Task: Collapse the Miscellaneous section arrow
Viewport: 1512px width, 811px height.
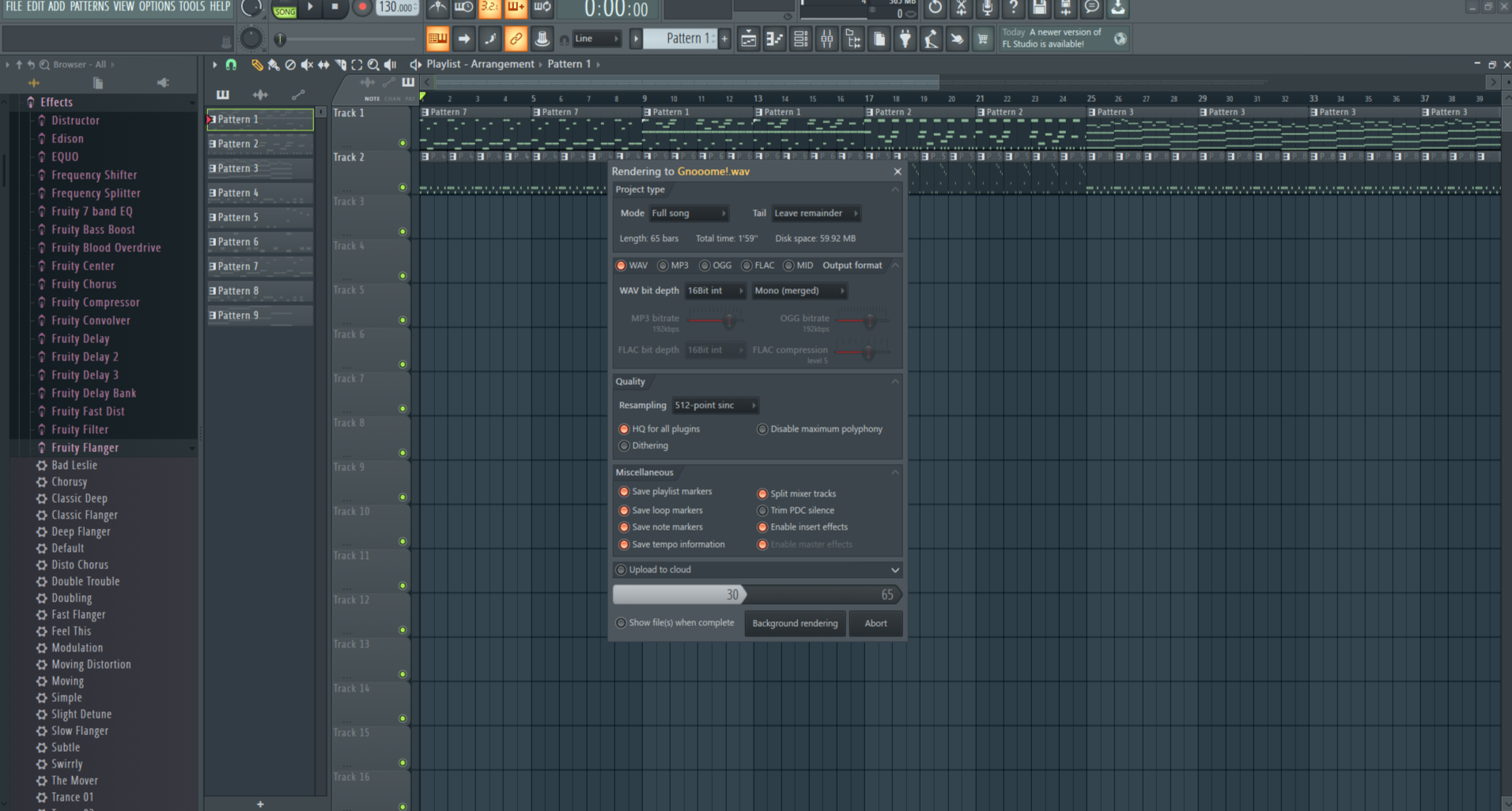Action: click(x=895, y=473)
